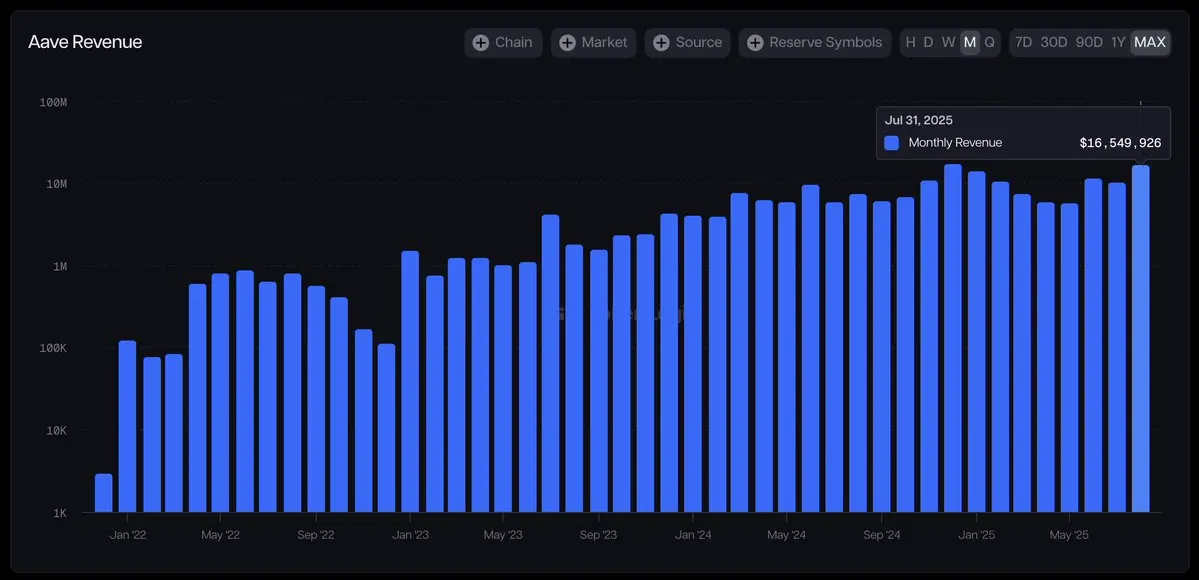The height and width of the screenshot is (580, 1199).
Task: Set time range to 30D
Action: point(1054,42)
